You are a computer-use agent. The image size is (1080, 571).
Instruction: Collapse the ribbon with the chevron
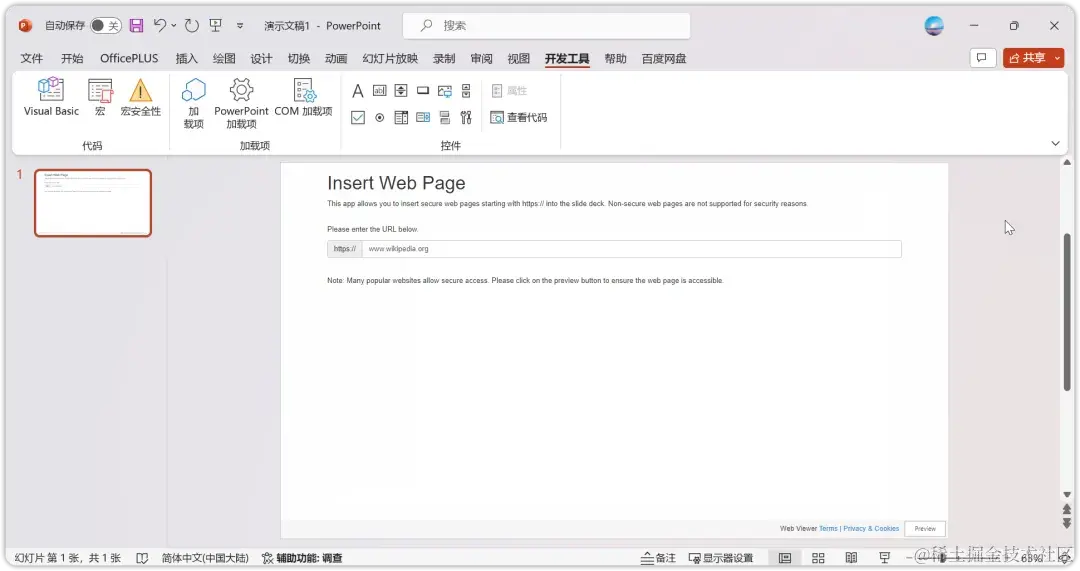[1055, 143]
